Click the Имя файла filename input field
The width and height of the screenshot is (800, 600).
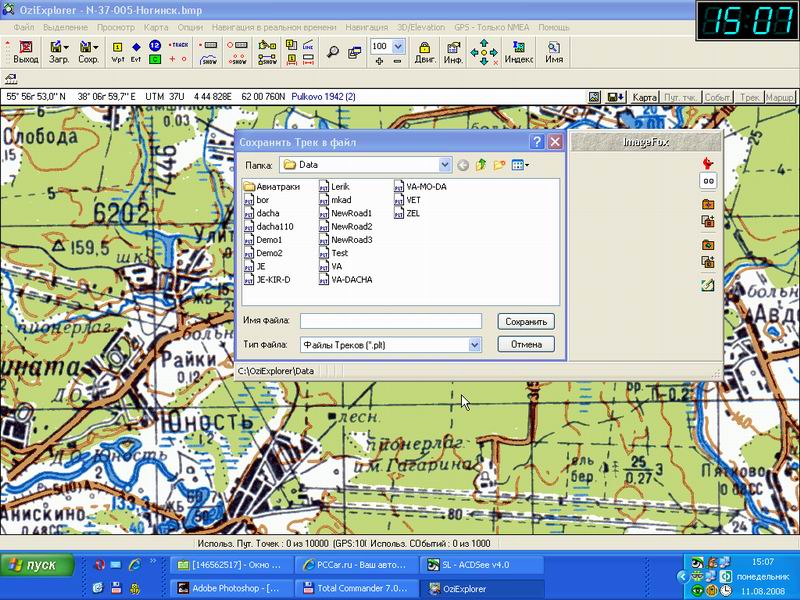pos(390,321)
